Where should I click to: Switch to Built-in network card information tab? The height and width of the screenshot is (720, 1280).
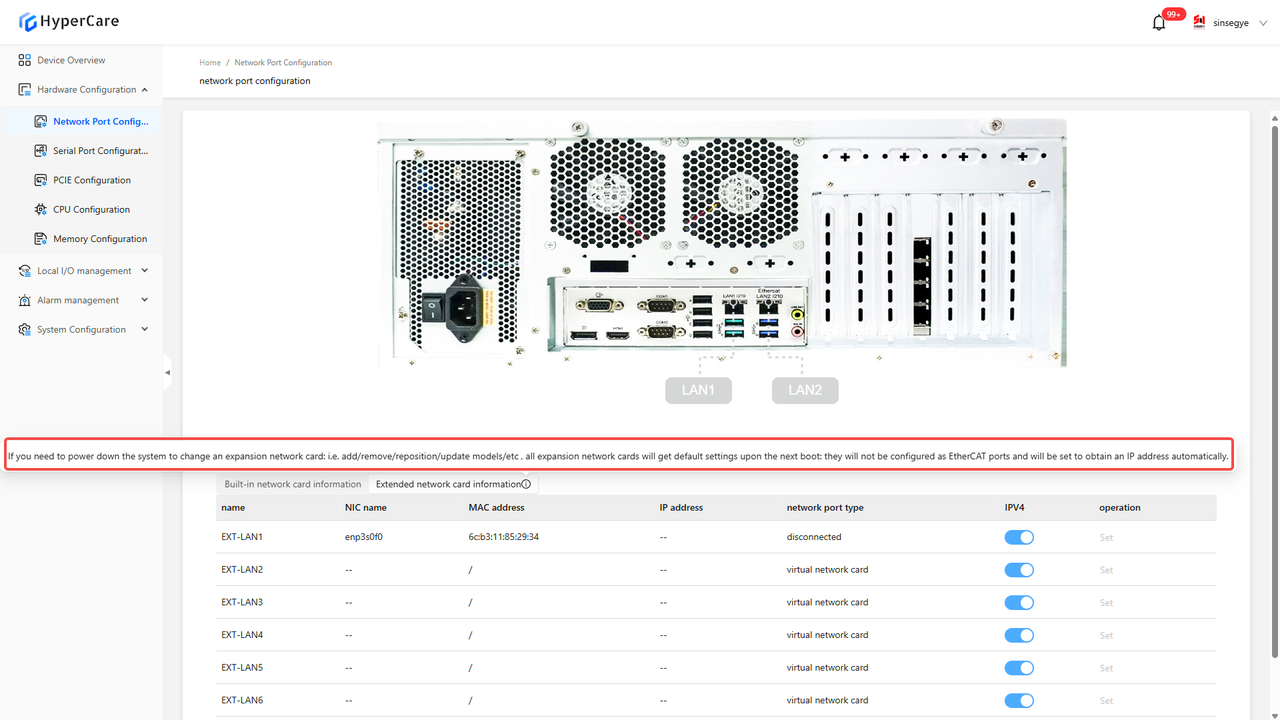(x=292, y=484)
